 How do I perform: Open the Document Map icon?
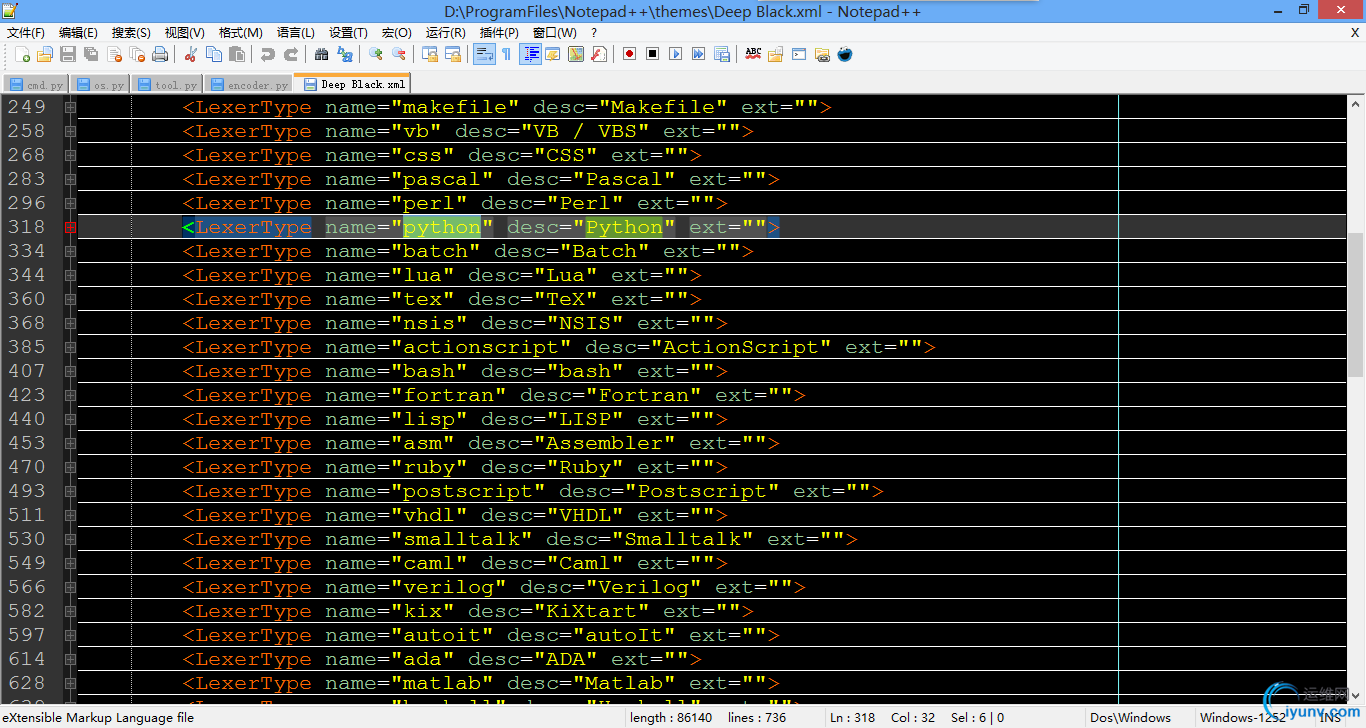click(576, 54)
